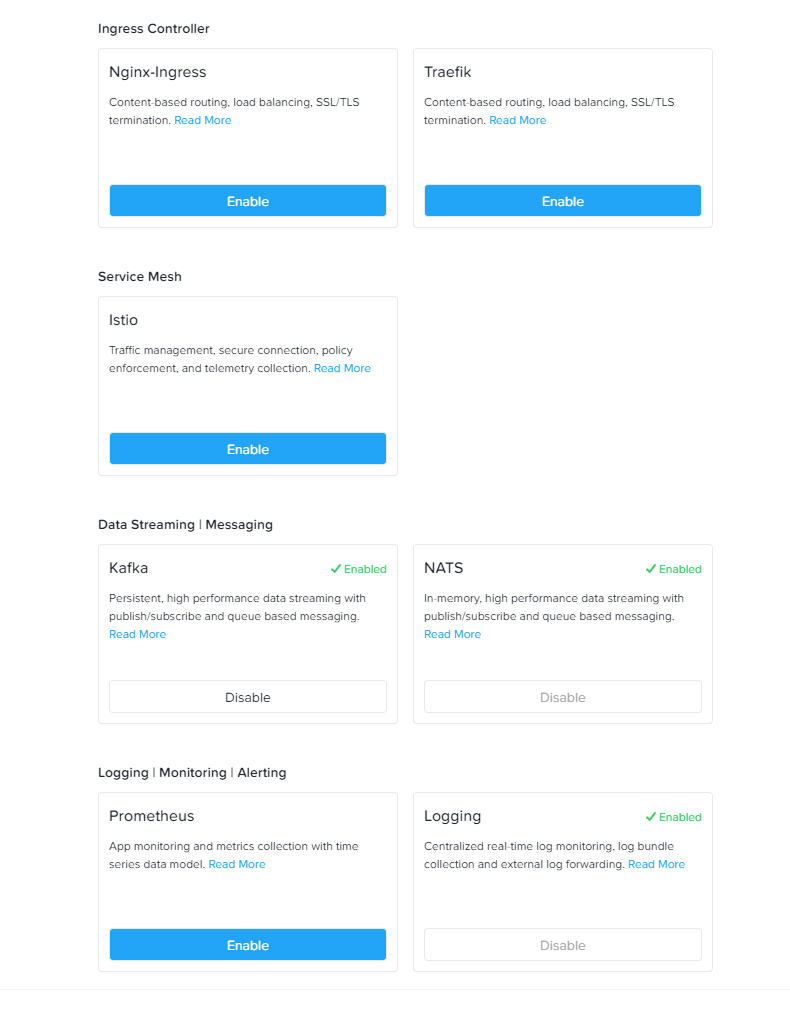Enable the Traefik ingress controller

(x=563, y=201)
